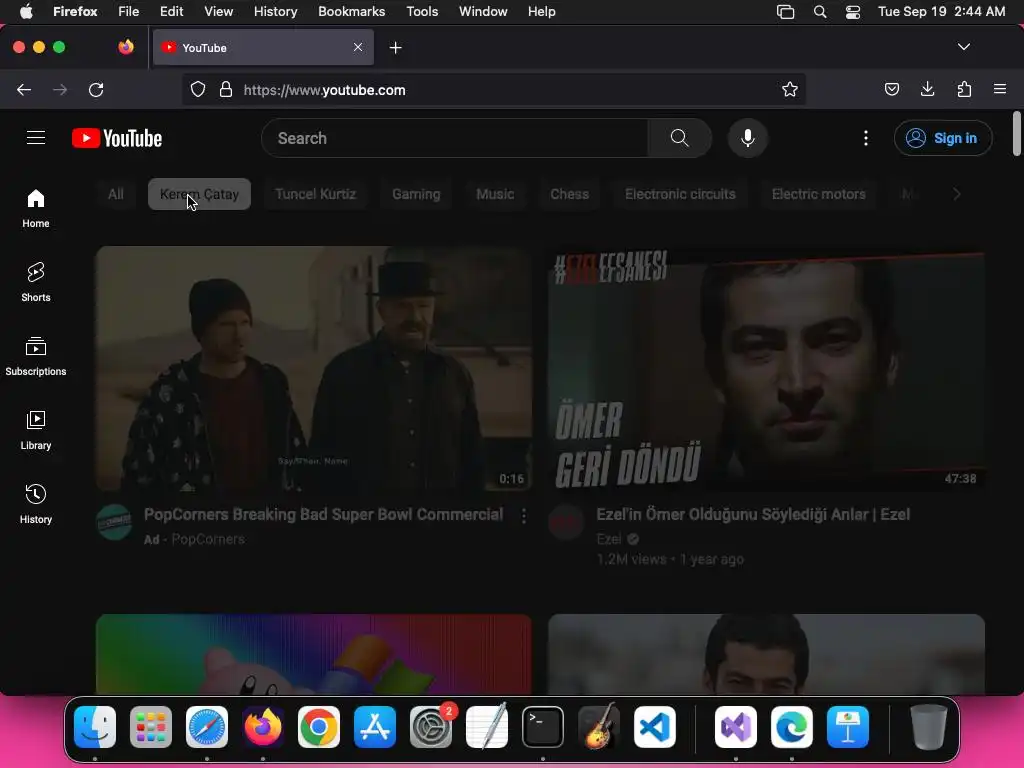Open tracking protection shield icon

tap(198, 89)
